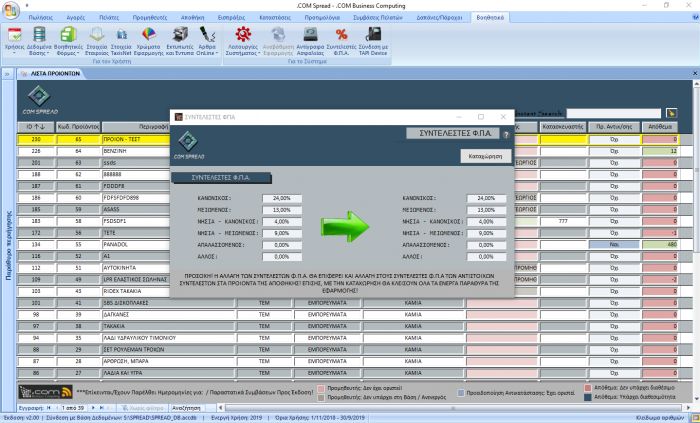Expand the Βοηθητικές Φόρμες menu
Image resolution: width=700 pixels, height=423 pixels.
point(68,41)
